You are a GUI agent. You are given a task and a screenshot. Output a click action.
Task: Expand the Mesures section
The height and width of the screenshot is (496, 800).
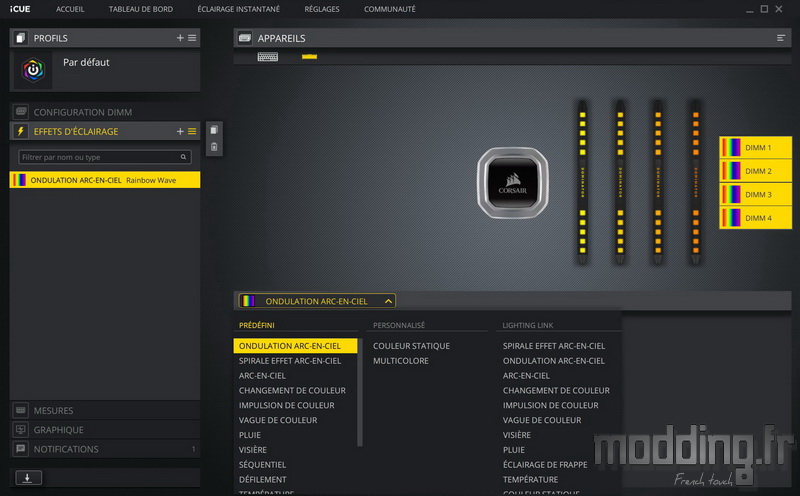pos(105,410)
